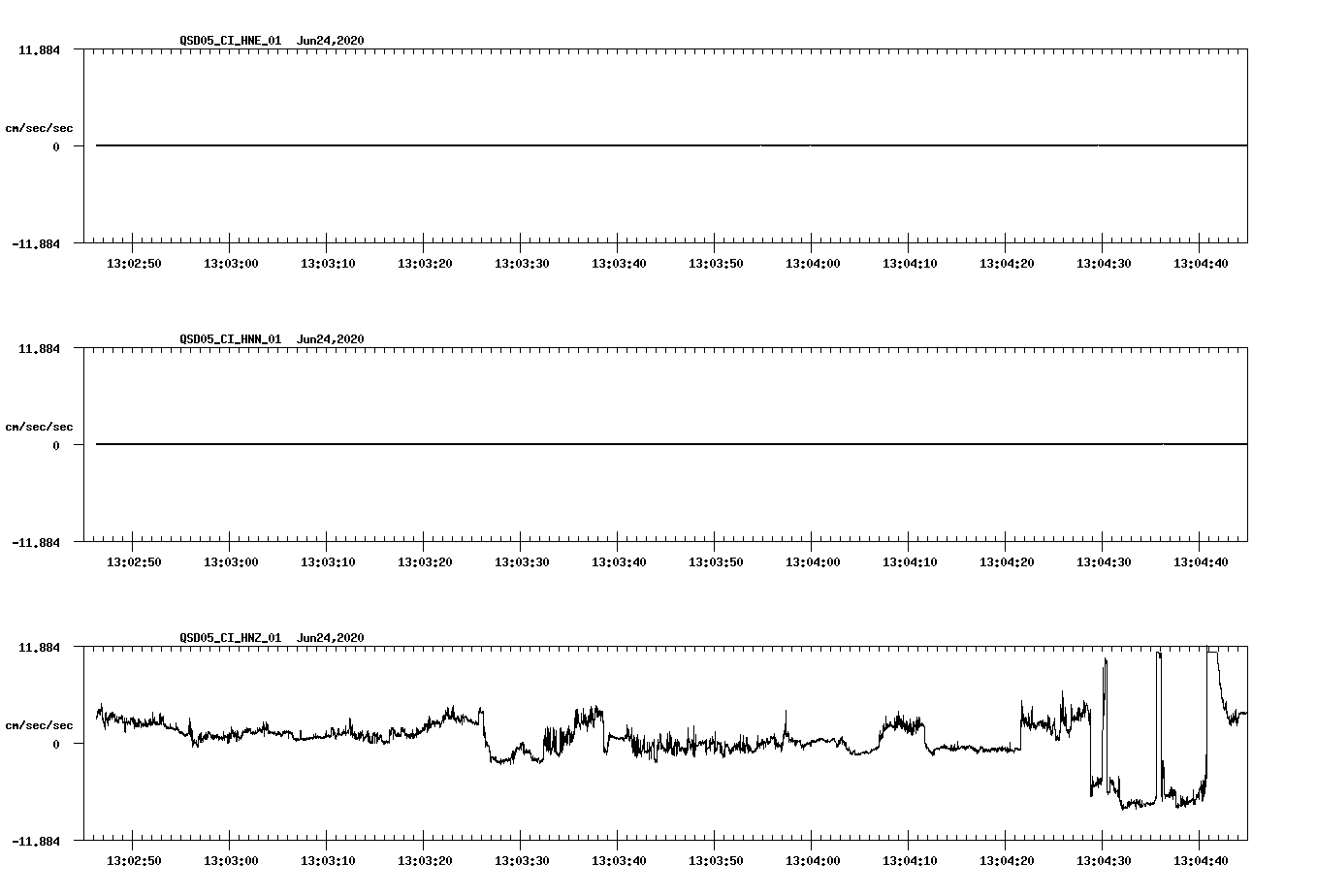Image resolution: width=1317 pixels, height=896 pixels.
Task: Click the 13:03:00 time label under HNN plot
Action: coord(231,562)
